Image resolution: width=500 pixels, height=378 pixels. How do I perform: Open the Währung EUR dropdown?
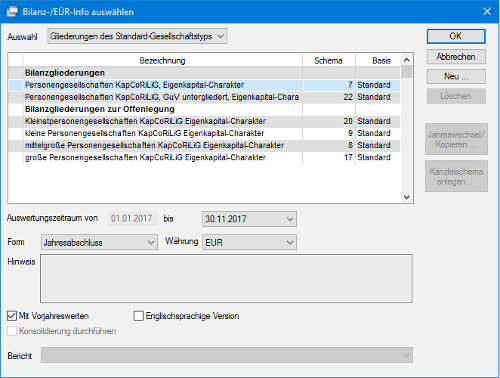(249, 242)
